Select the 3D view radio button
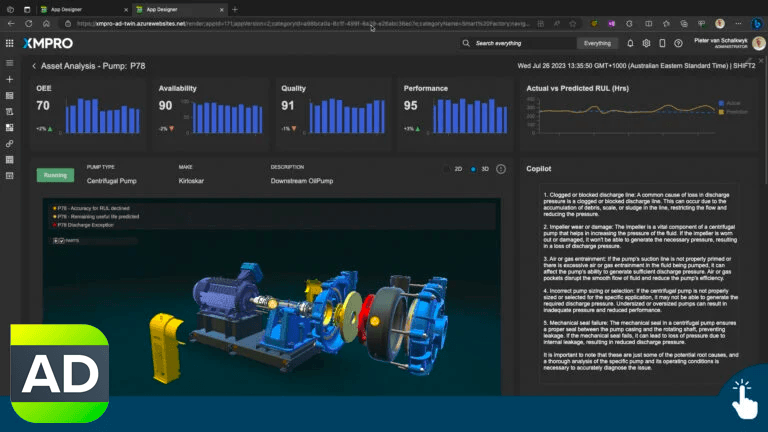Image resolution: width=768 pixels, height=432 pixels. point(474,169)
